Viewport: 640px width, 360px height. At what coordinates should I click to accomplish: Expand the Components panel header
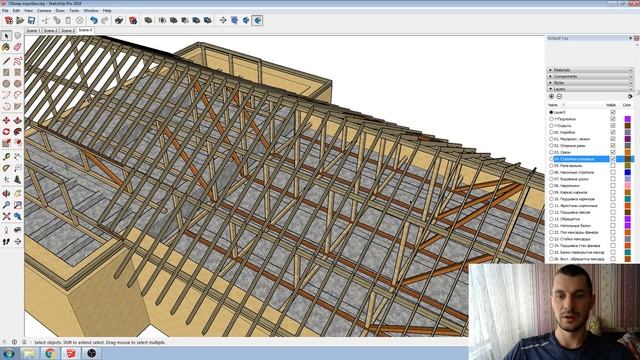(x=590, y=76)
